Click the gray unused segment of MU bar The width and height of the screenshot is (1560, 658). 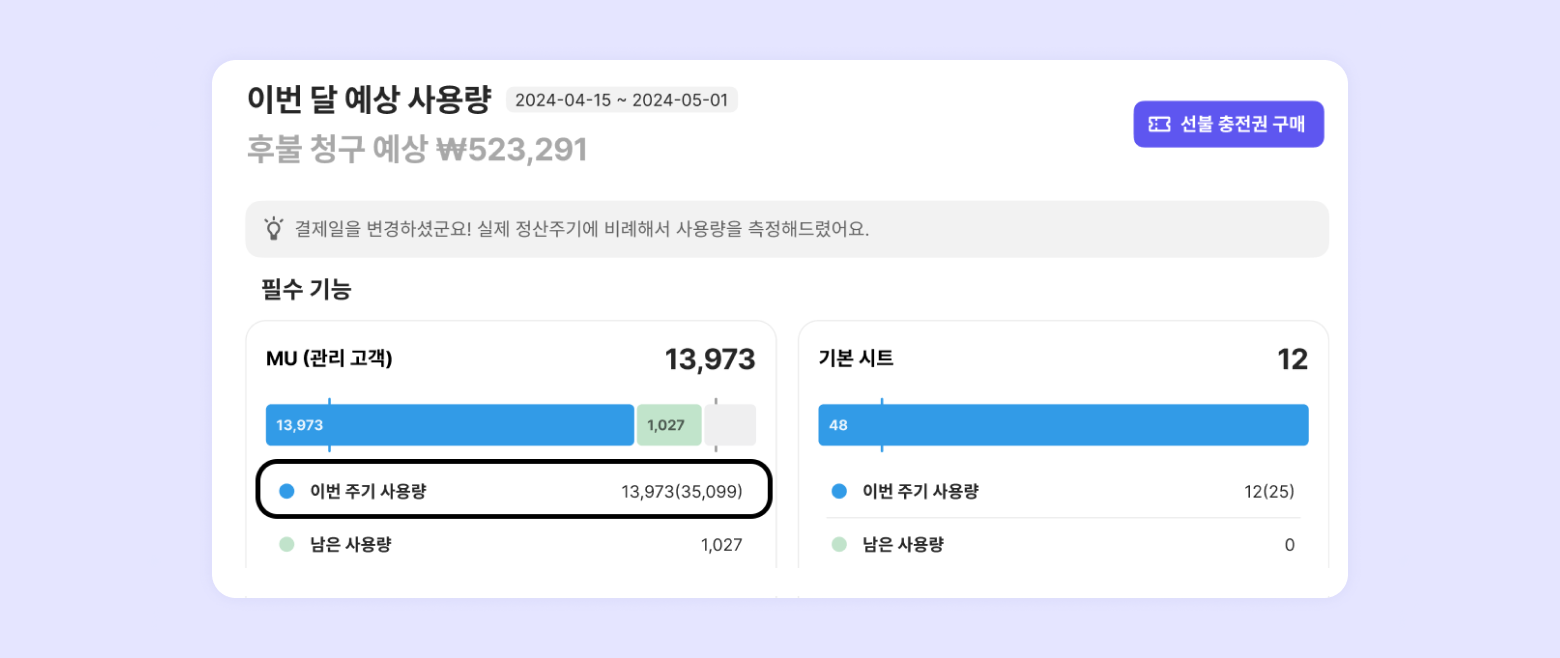click(x=731, y=425)
